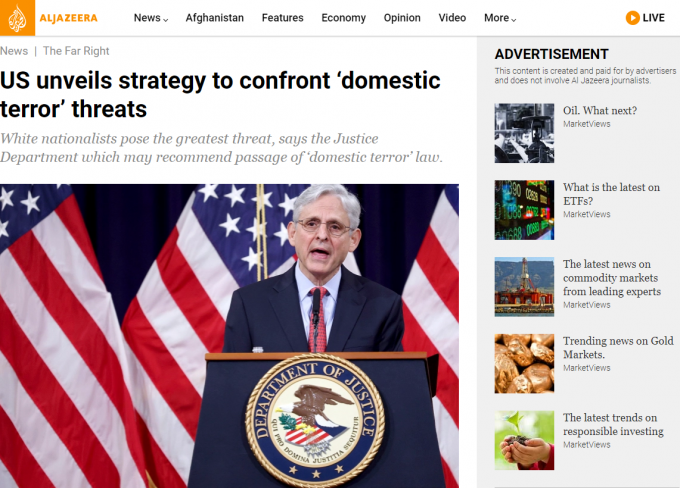The width and height of the screenshot is (680, 488).
Task: Click 'Trending news on Gold Markets' link
Action: point(618,347)
